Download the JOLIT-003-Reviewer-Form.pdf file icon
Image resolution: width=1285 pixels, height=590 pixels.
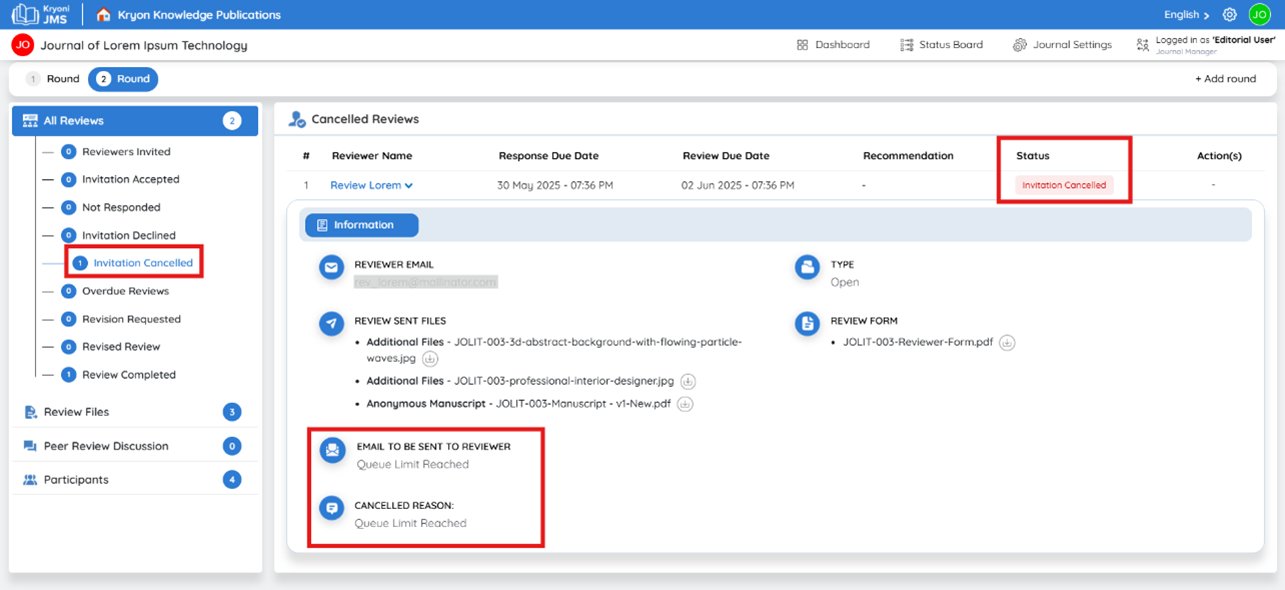pyautogui.click(x=1007, y=342)
